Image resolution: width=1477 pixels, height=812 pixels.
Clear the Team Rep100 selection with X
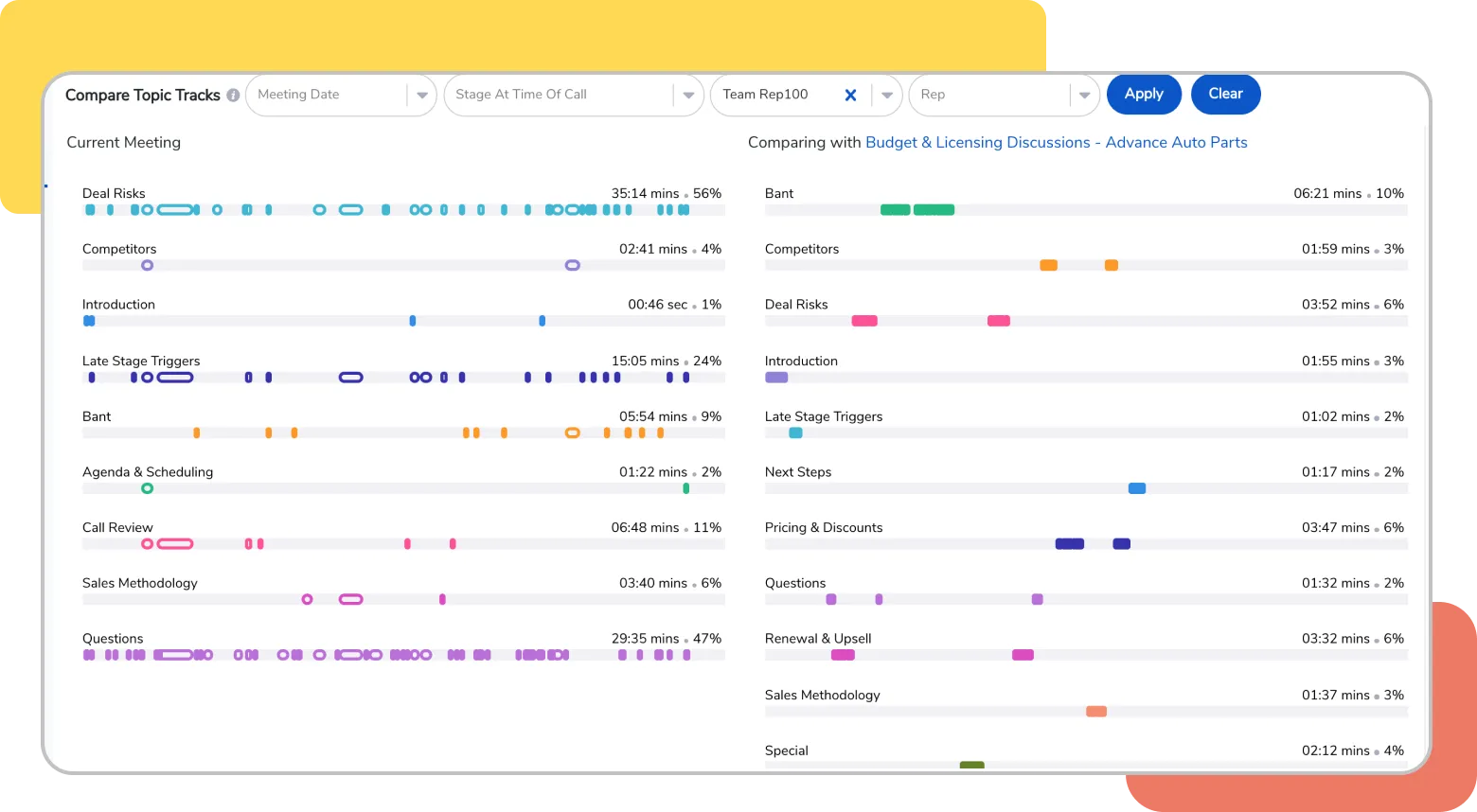(850, 95)
